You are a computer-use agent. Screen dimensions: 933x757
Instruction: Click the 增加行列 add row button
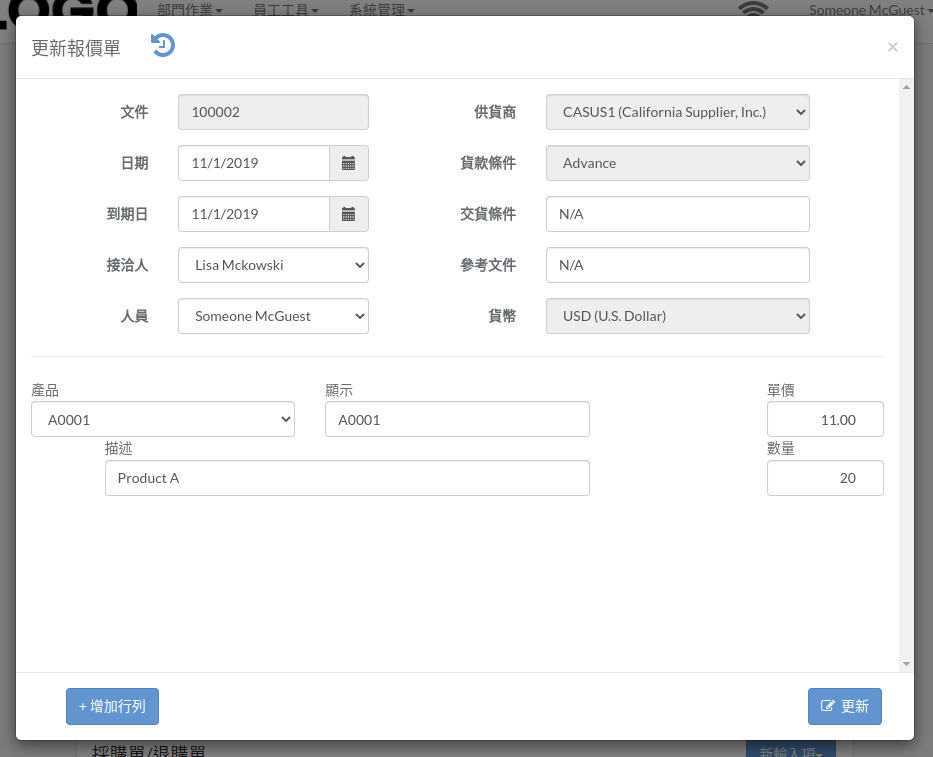point(112,706)
